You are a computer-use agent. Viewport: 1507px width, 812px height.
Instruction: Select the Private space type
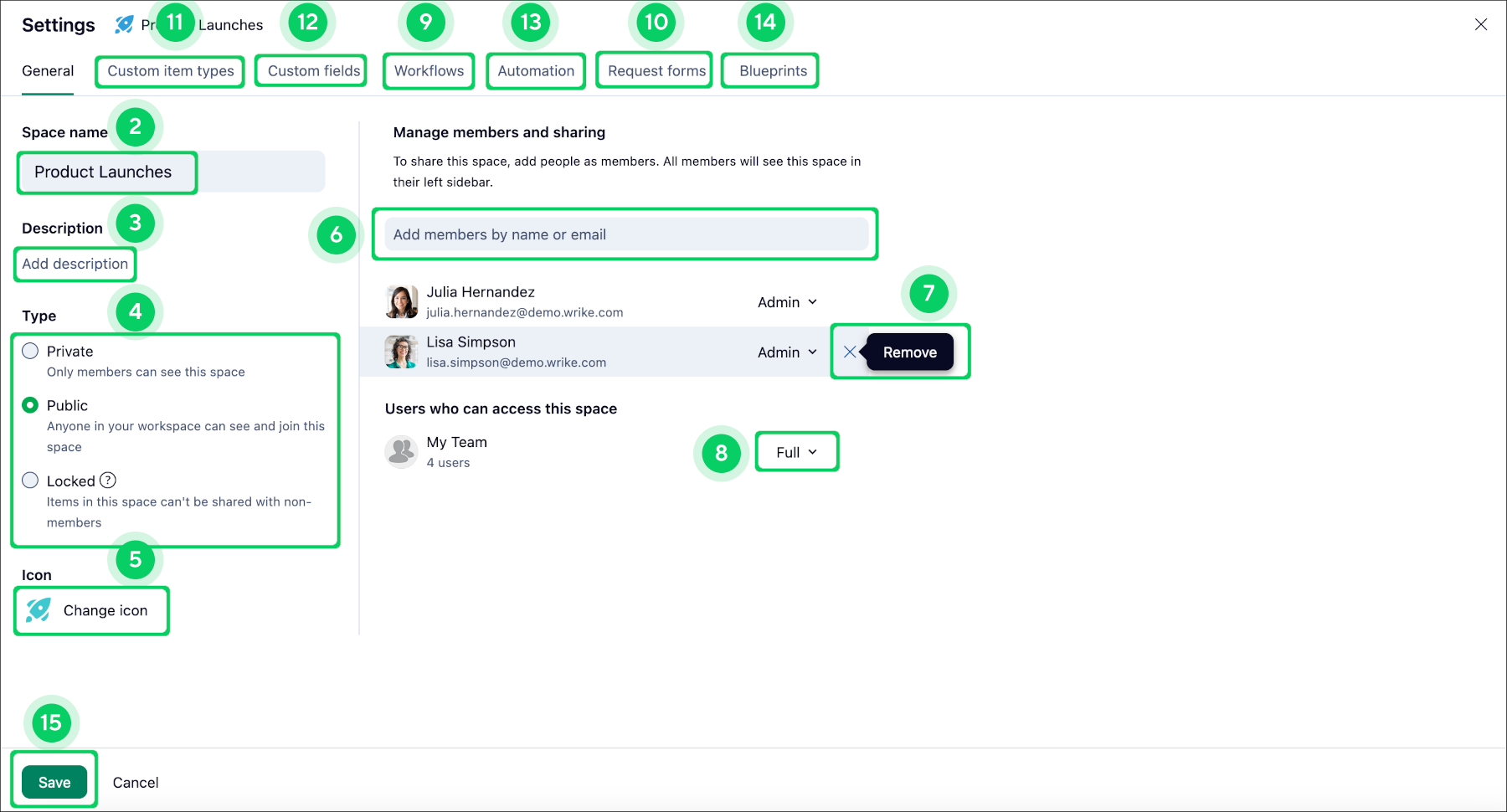pyautogui.click(x=31, y=351)
